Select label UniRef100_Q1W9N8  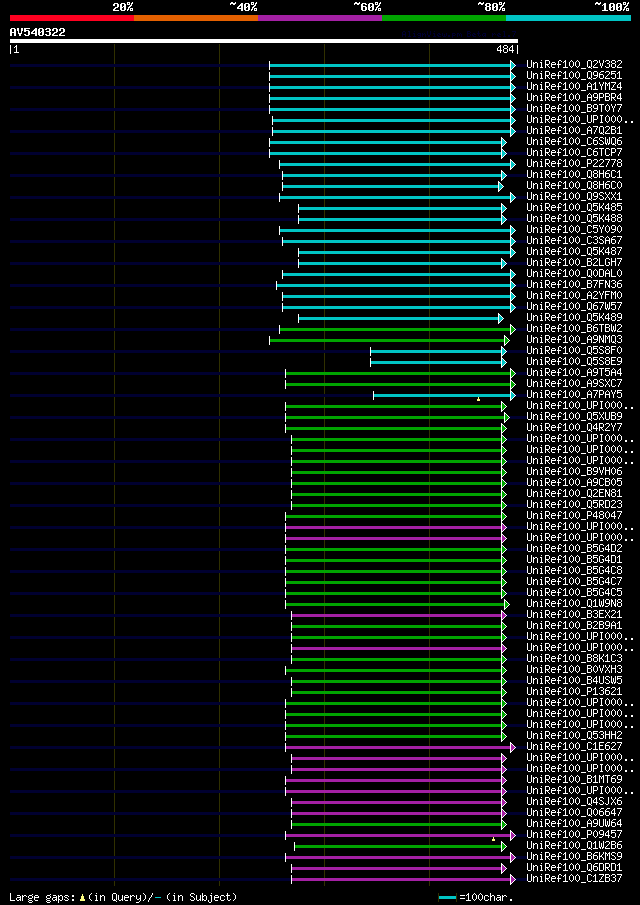point(574,604)
